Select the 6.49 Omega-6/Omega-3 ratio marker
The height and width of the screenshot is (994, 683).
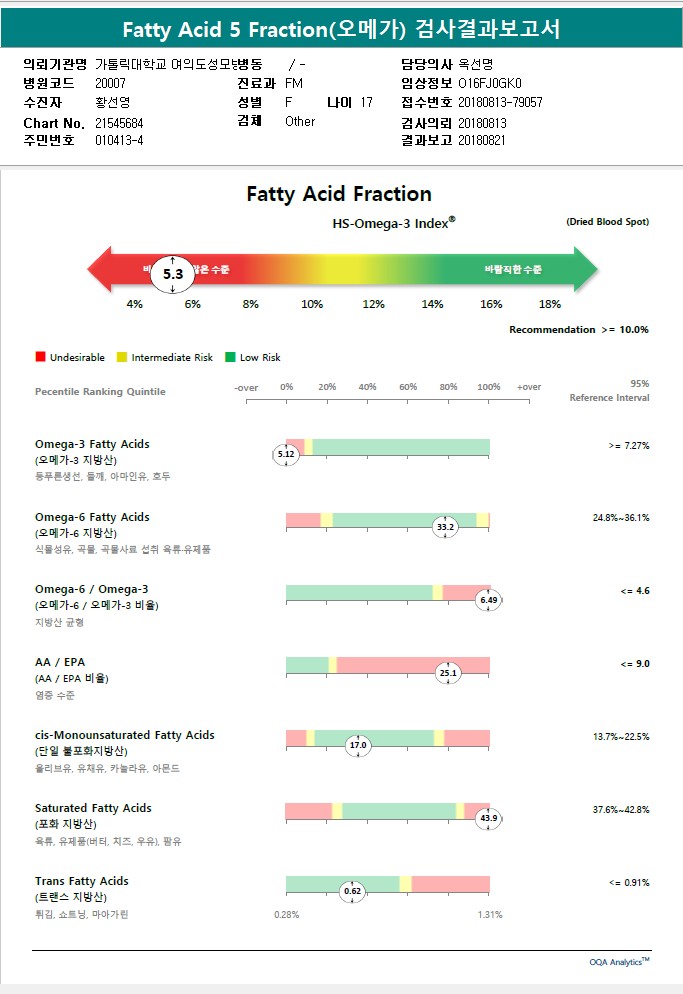pyautogui.click(x=489, y=600)
